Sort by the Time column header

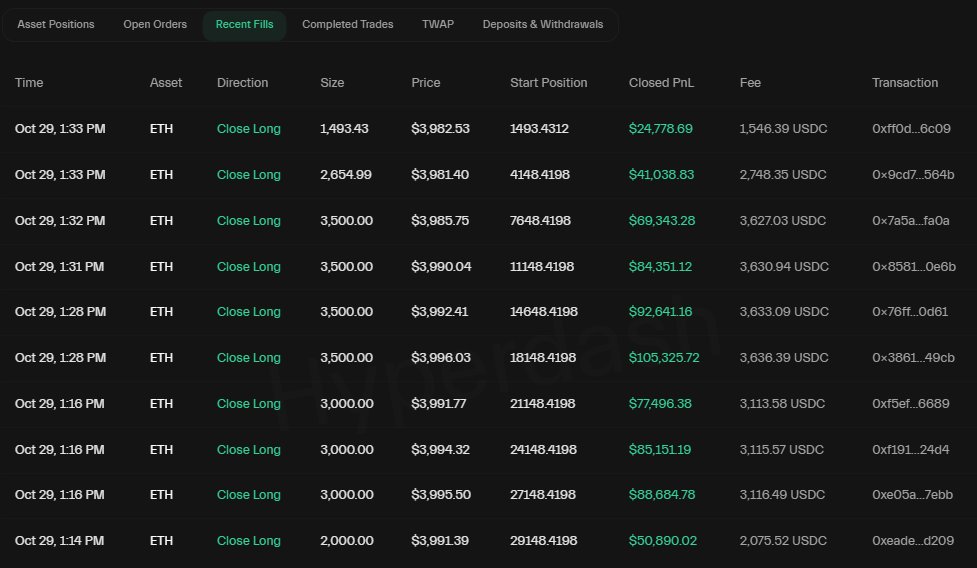point(29,83)
